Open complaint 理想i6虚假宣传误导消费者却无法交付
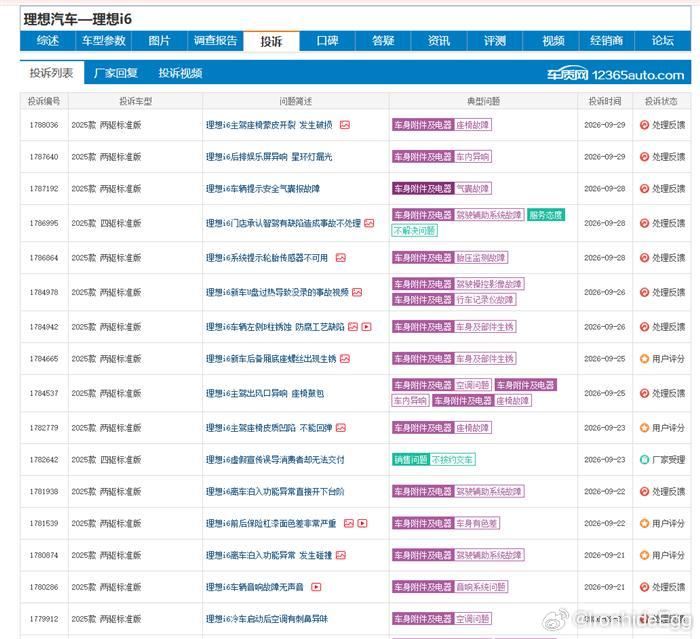The width and height of the screenshot is (700, 639). [x=275, y=459]
